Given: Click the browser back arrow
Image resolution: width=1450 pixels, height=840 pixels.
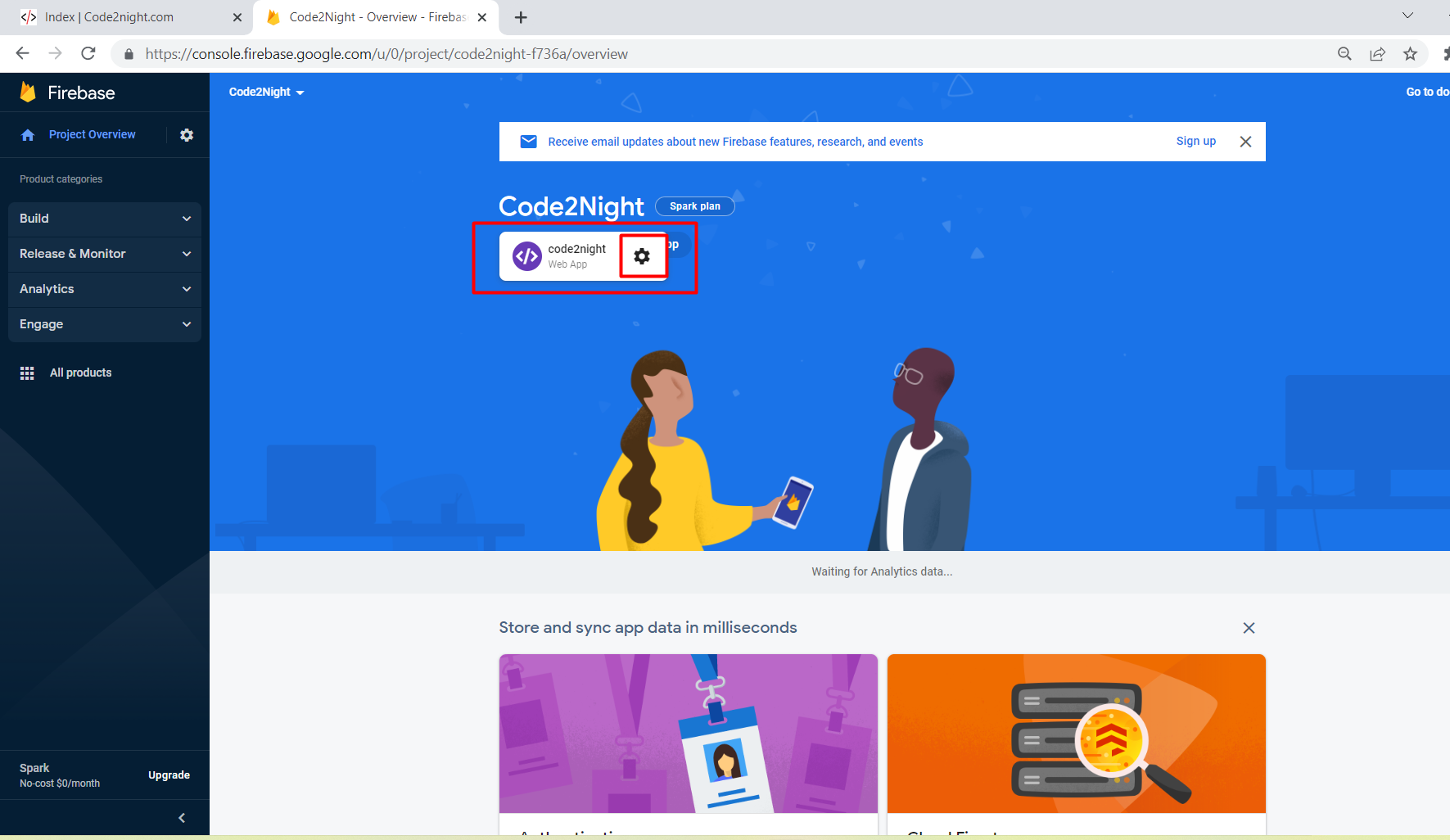Looking at the screenshot, I should (x=22, y=53).
